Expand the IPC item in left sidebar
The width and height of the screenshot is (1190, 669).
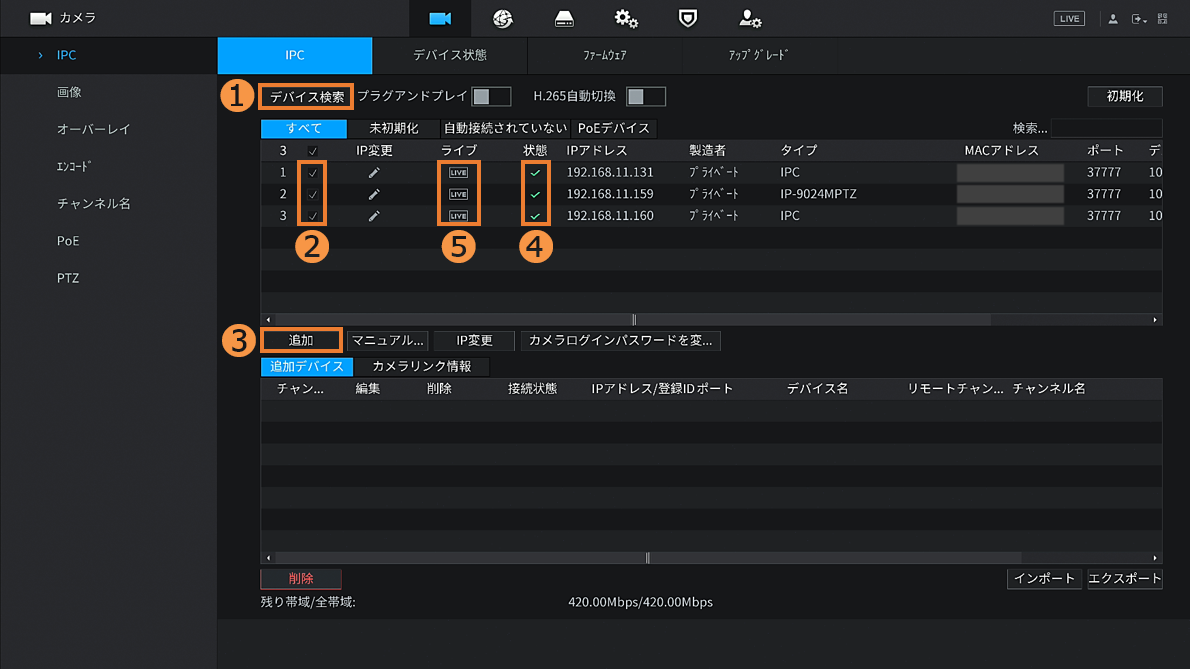pyautogui.click(x=64, y=55)
